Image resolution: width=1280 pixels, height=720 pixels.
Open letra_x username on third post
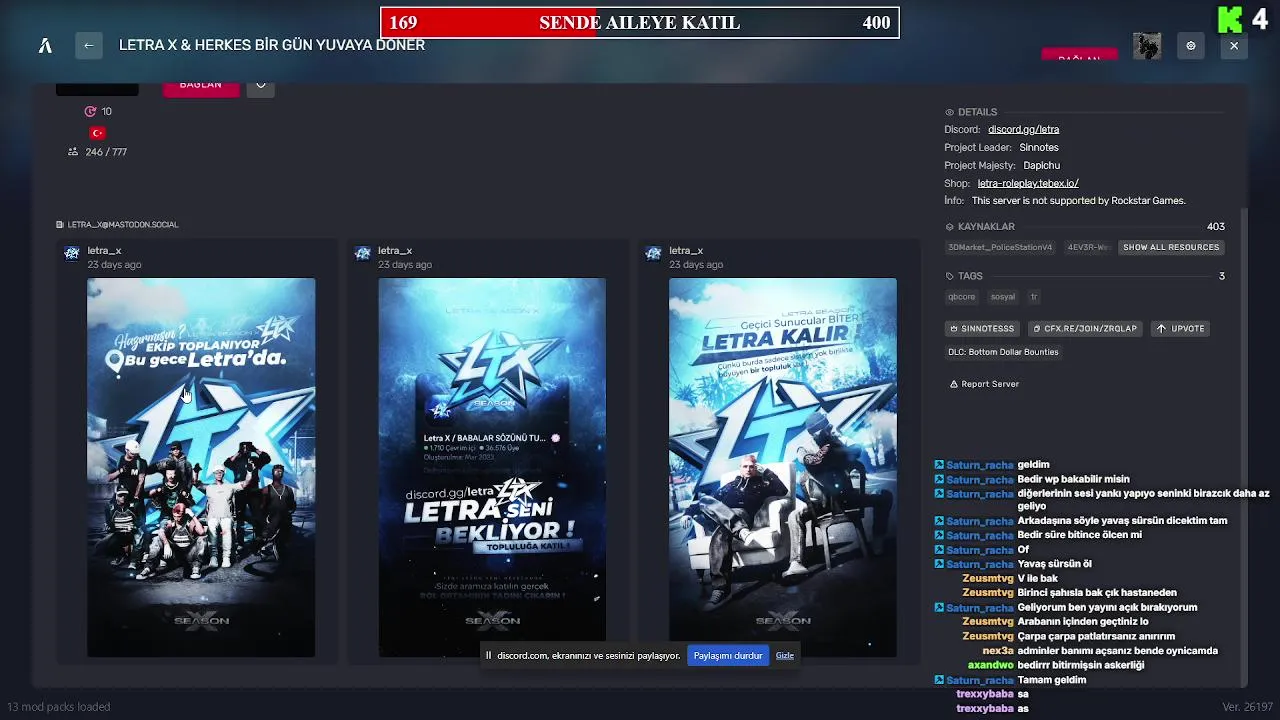pyautogui.click(x=686, y=251)
